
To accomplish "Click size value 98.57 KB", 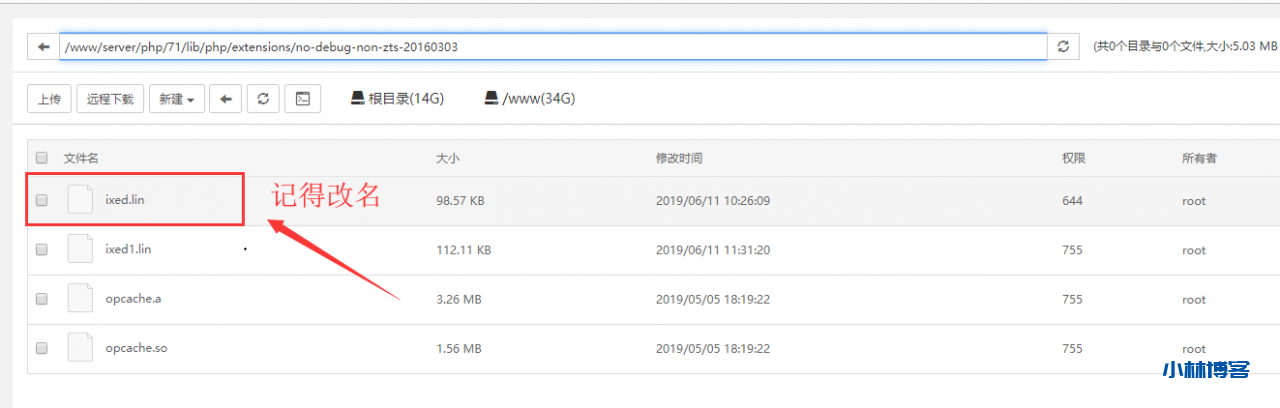I will (460, 201).
